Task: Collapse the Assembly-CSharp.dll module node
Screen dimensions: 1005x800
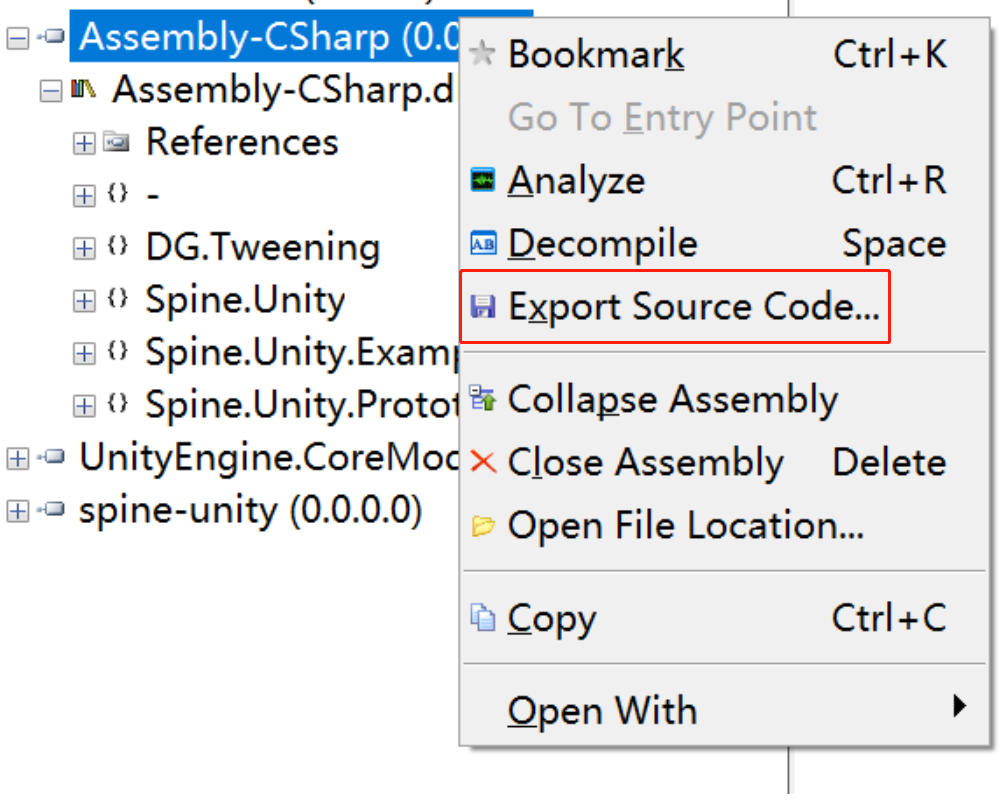Action: coord(51,91)
